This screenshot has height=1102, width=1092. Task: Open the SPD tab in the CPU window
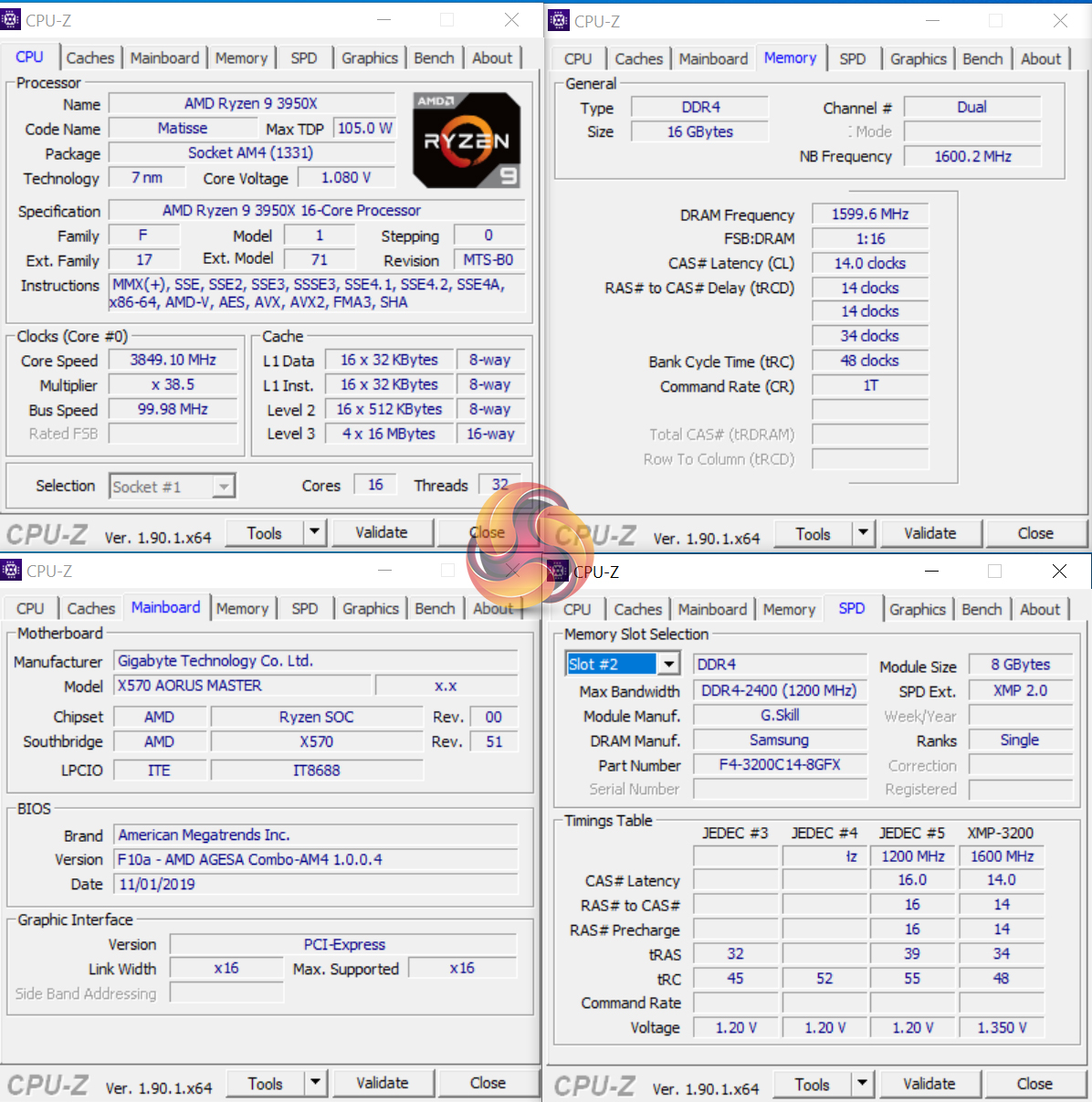304,58
